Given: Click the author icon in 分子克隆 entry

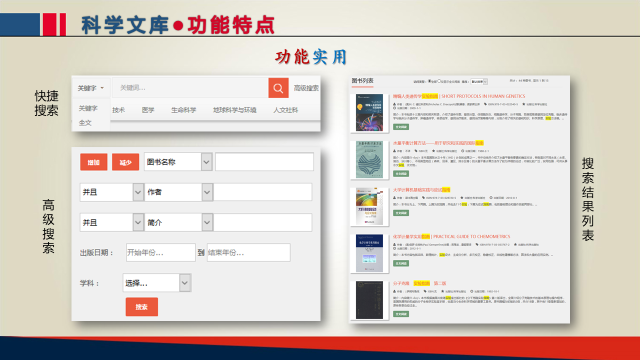Looking at the screenshot, I should (x=395, y=291).
